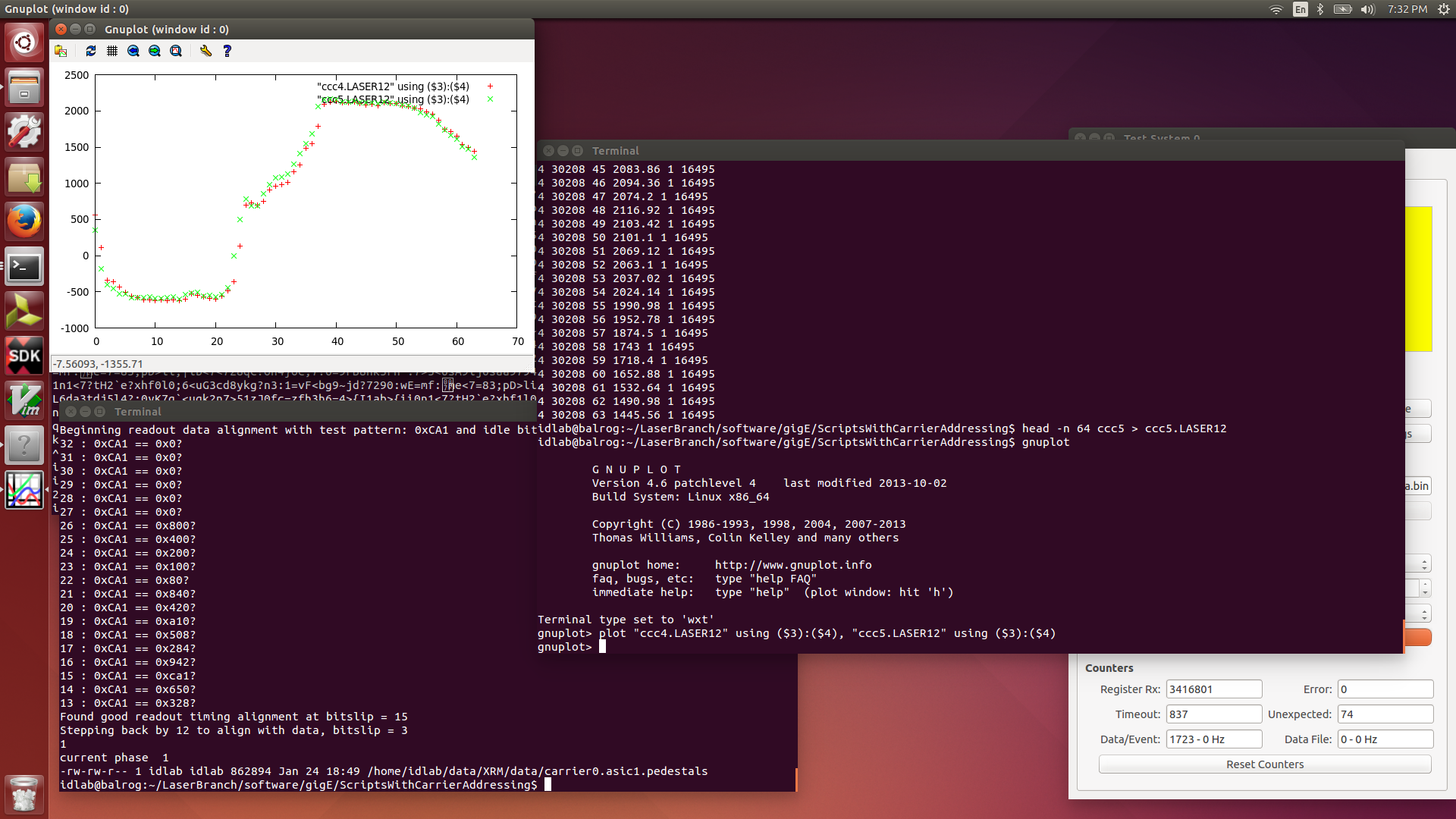This screenshot has width=1456, height=819.
Task: Replot the graph using the refresh icon
Action: coord(91,51)
